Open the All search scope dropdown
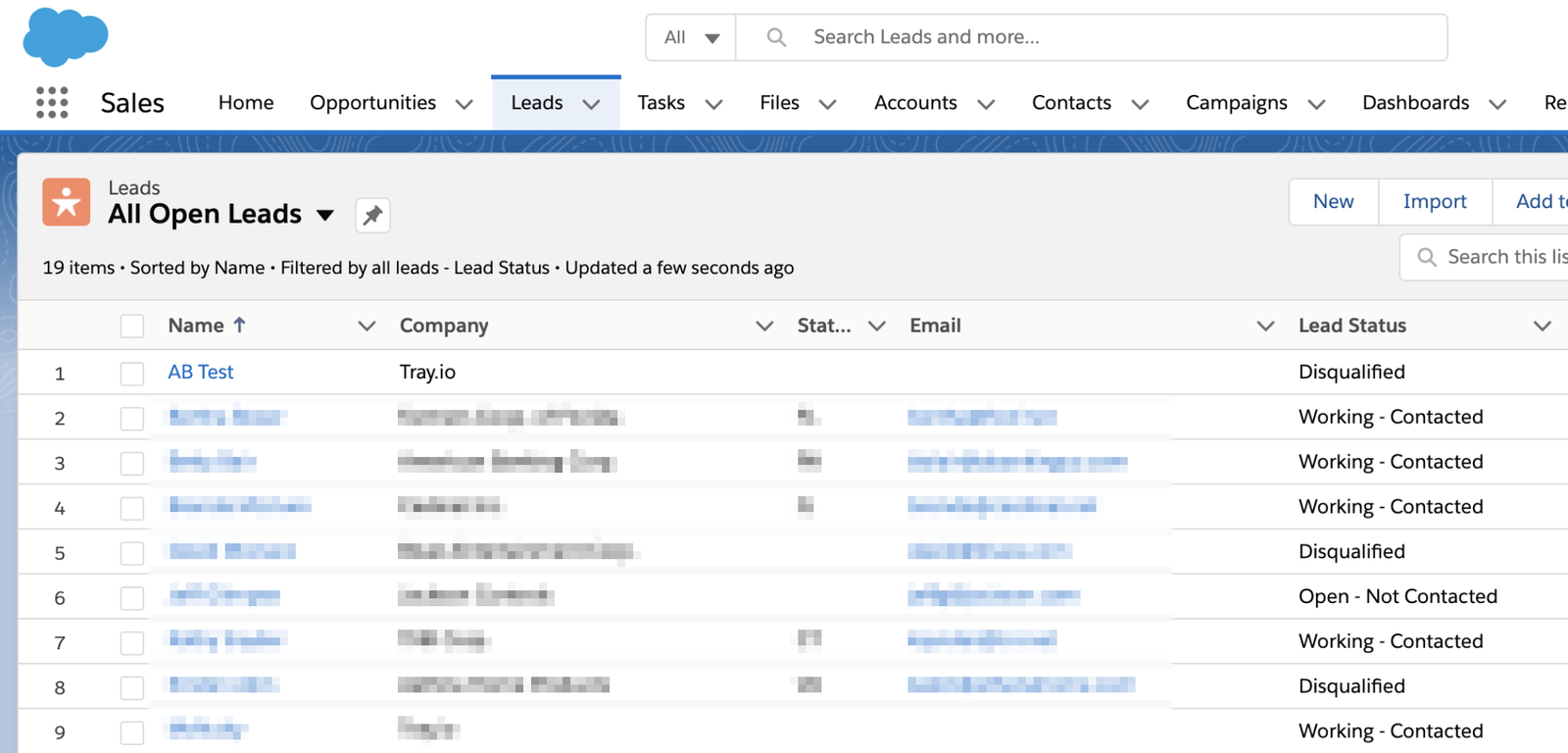This screenshot has width=1568, height=753. 691,37
